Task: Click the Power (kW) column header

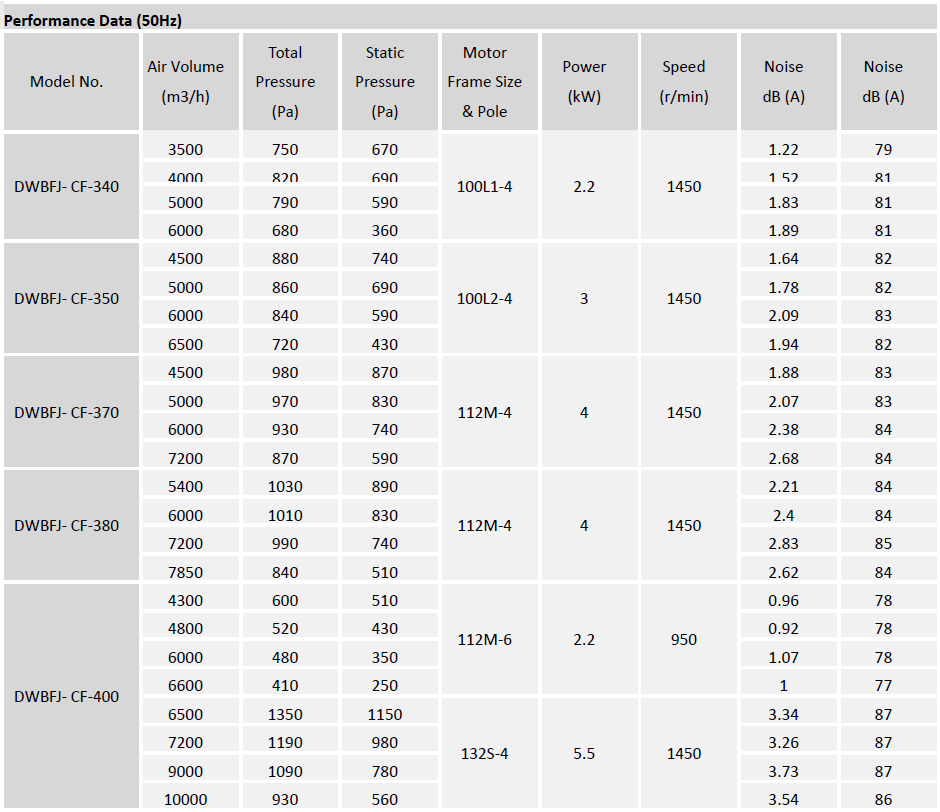Action: click(584, 82)
